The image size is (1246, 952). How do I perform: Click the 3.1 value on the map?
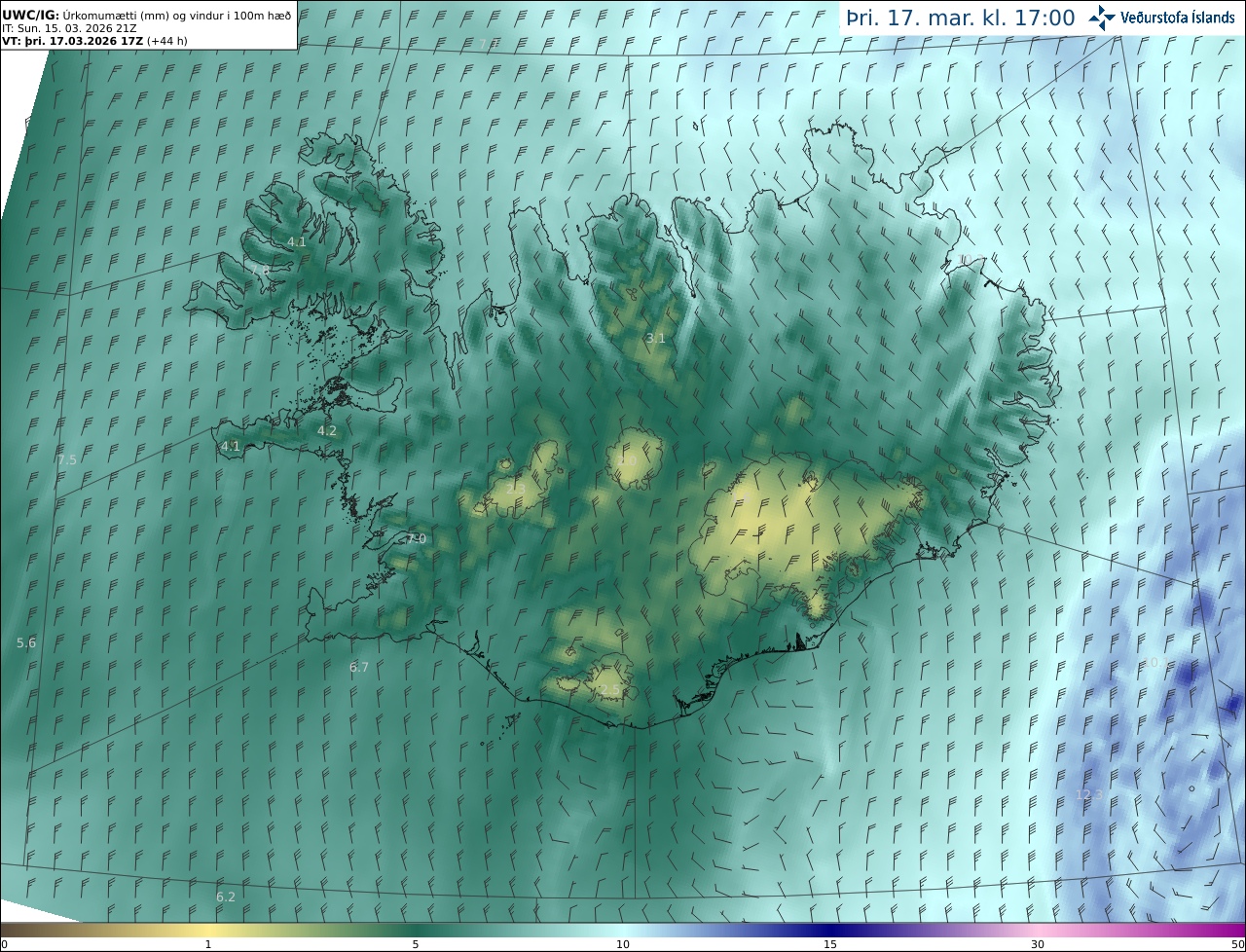(656, 338)
